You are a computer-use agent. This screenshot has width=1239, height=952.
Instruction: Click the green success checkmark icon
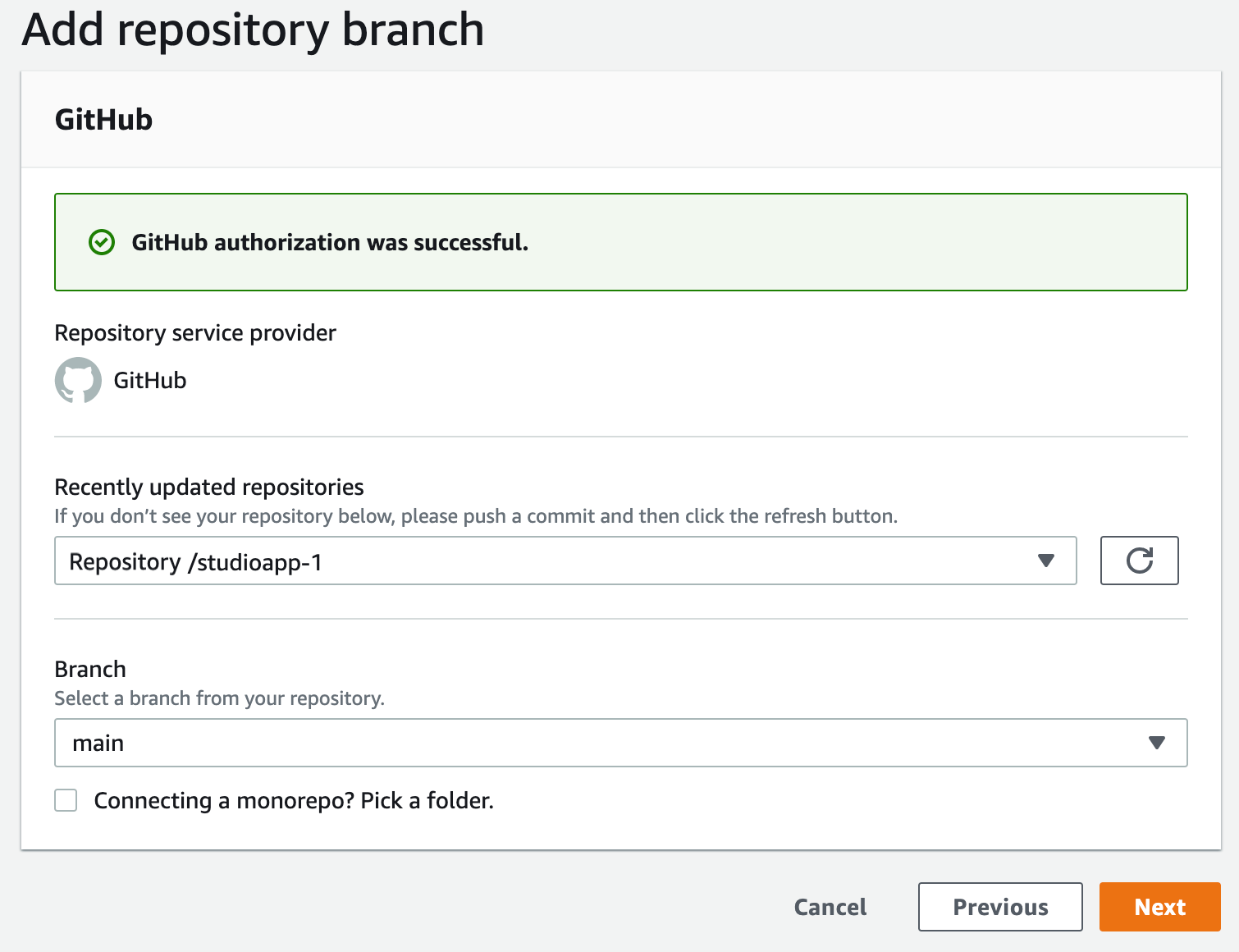pyautogui.click(x=102, y=242)
